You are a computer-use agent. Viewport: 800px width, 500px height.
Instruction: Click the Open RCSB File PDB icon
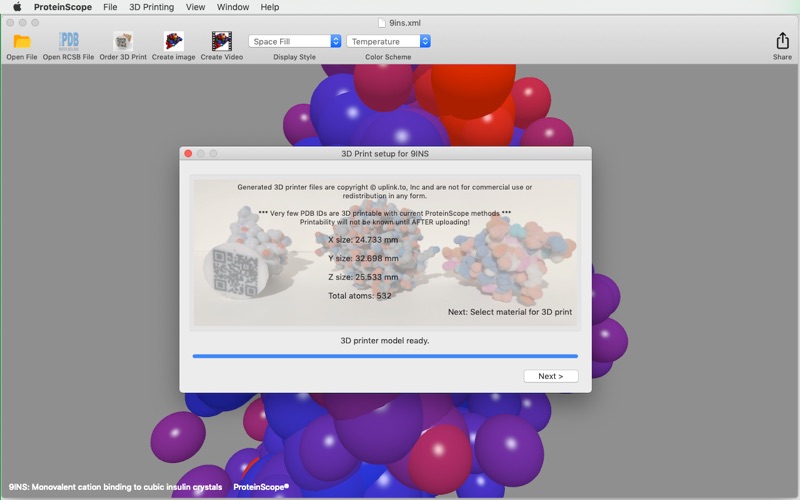[68, 41]
